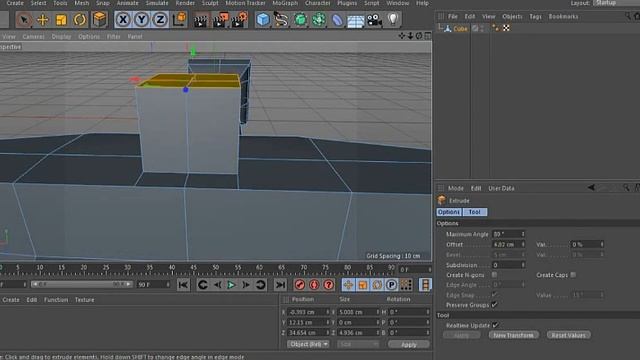Open the material manager Texture menu

click(x=84, y=300)
